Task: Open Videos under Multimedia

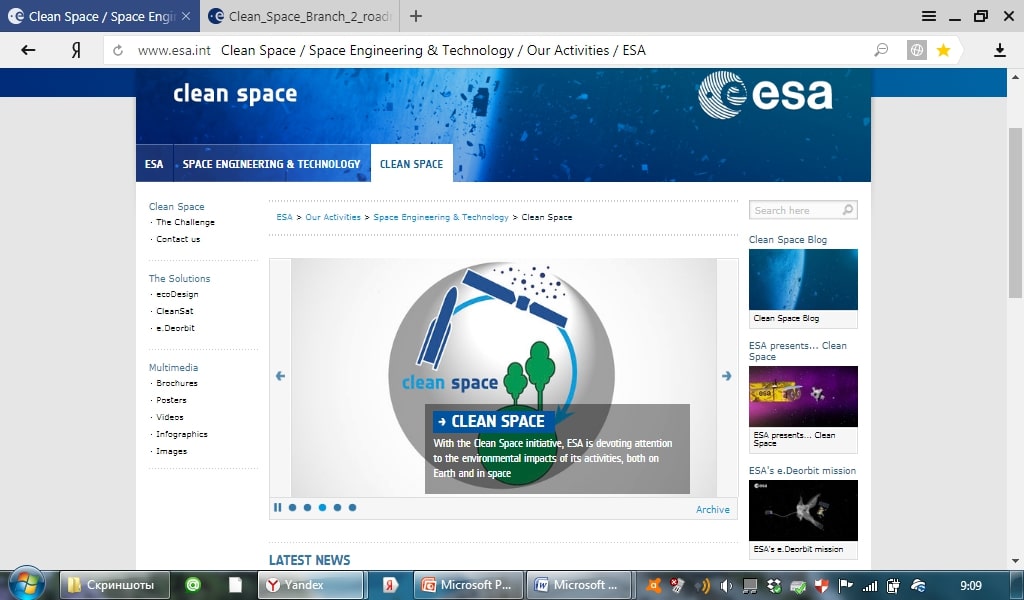Action: coord(170,417)
